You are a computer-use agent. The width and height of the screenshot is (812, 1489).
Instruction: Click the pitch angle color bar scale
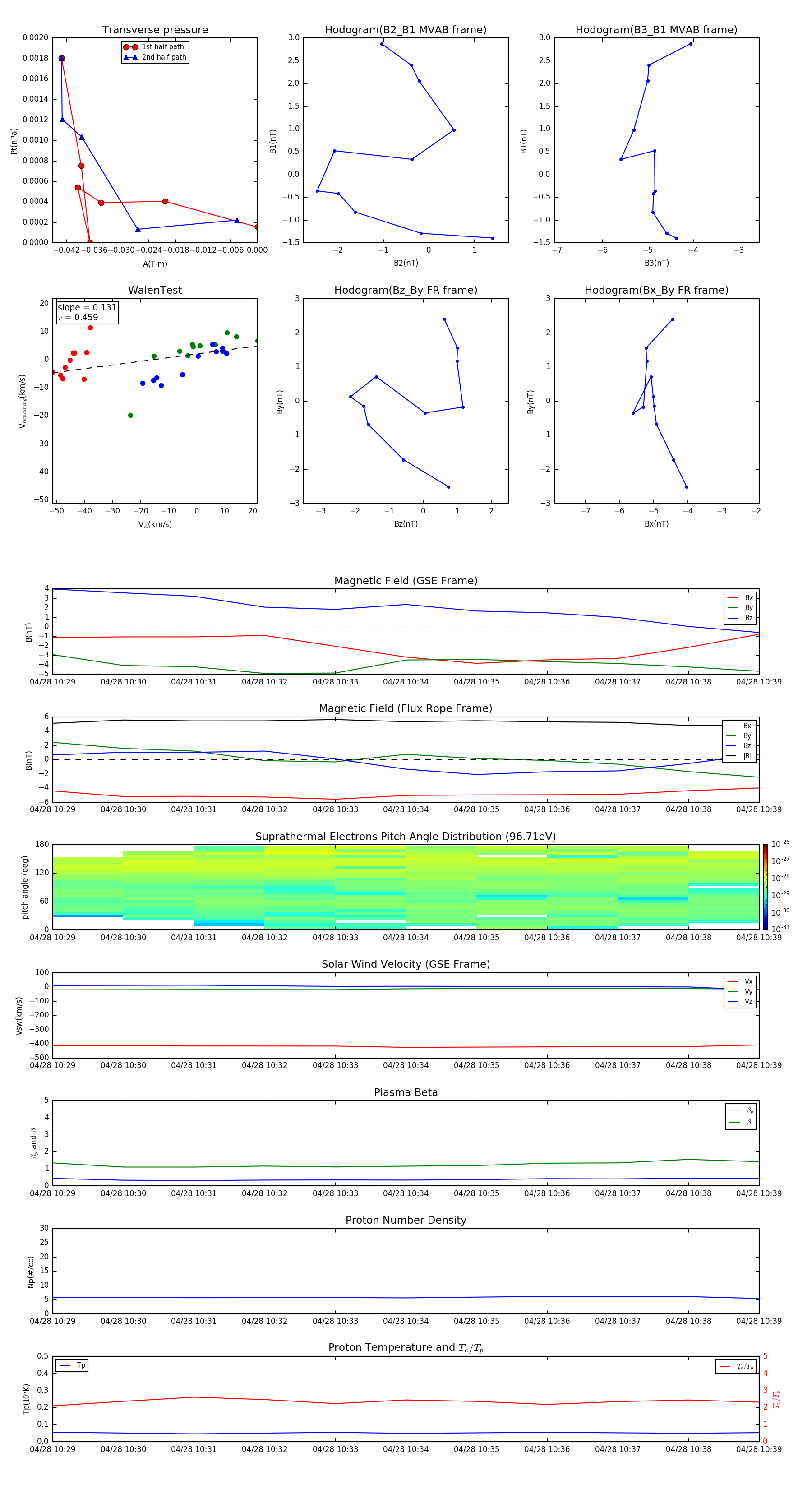pyautogui.click(x=765, y=887)
